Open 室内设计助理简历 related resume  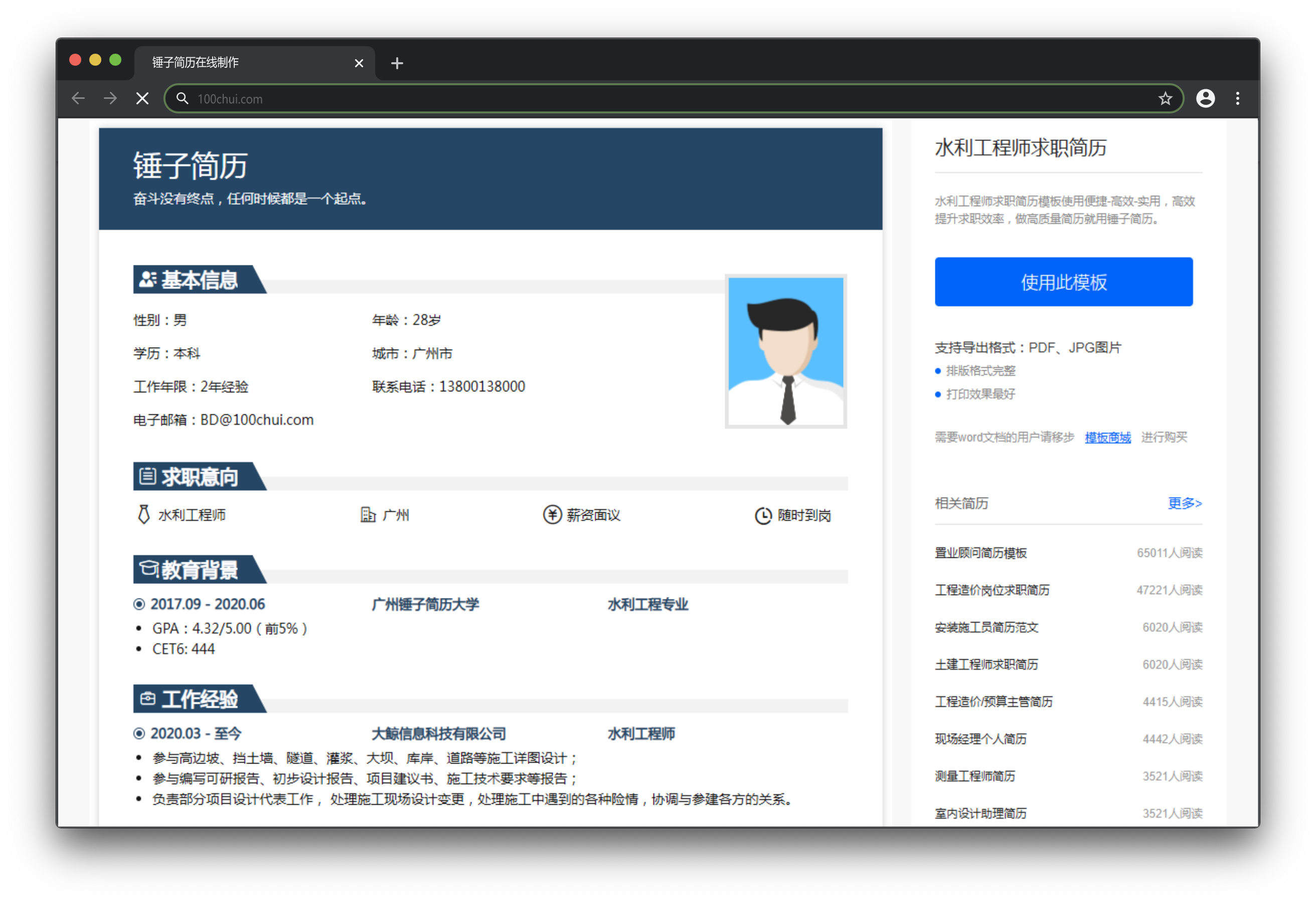(981, 813)
